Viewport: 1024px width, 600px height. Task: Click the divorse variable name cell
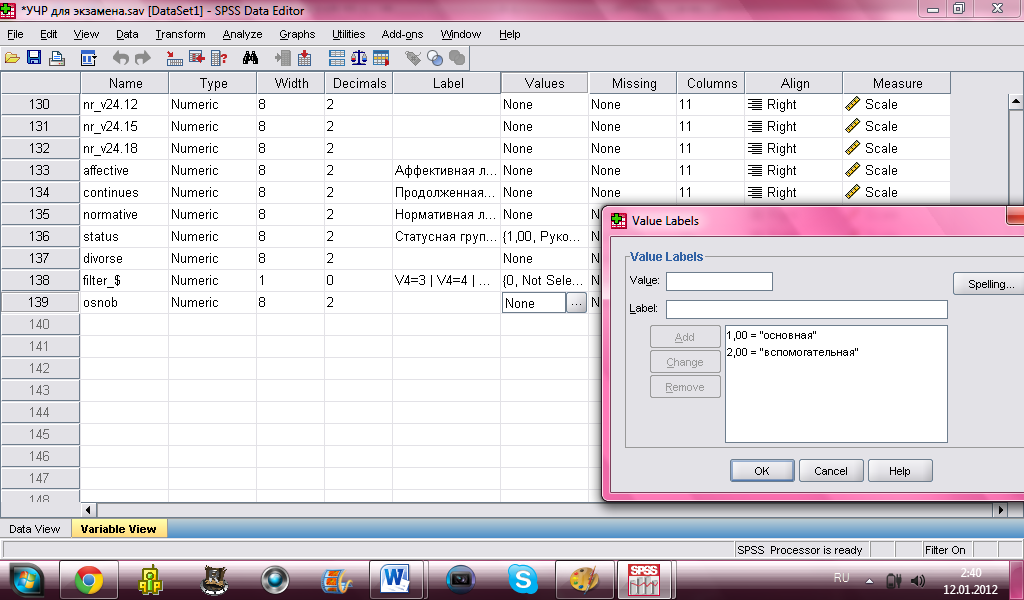[125, 259]
